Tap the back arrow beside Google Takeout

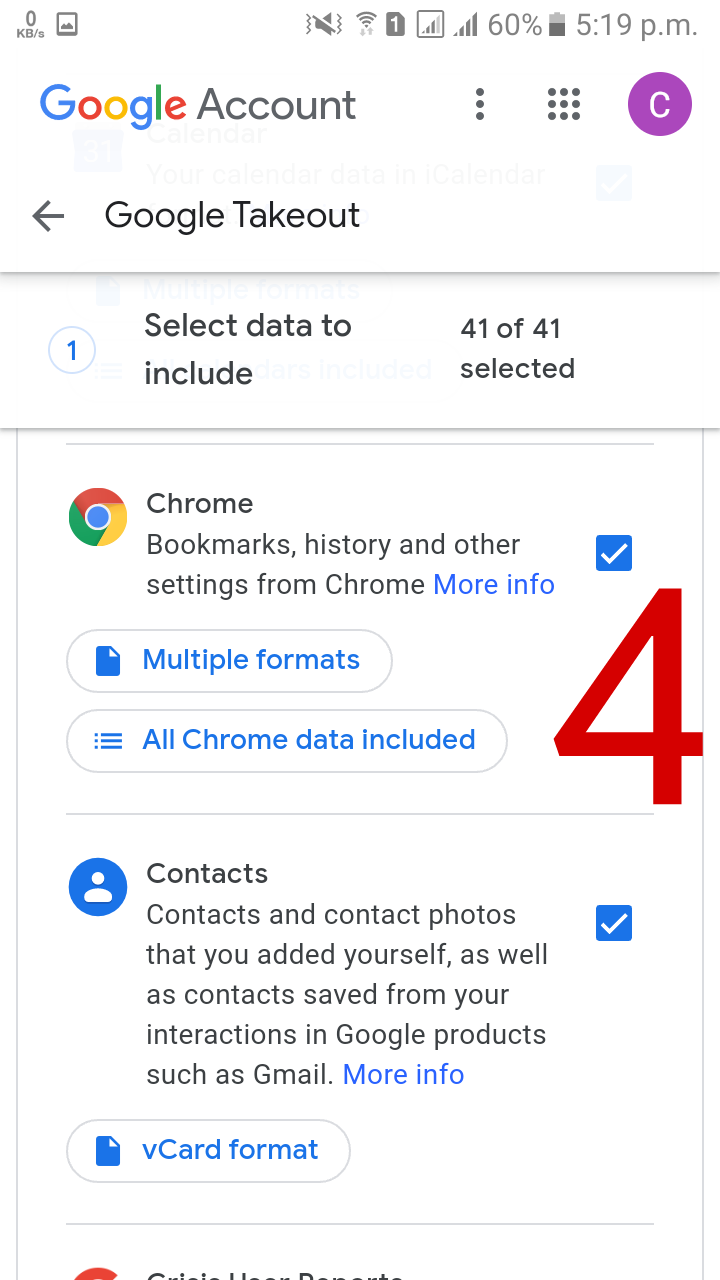click(x=48, y=216)
